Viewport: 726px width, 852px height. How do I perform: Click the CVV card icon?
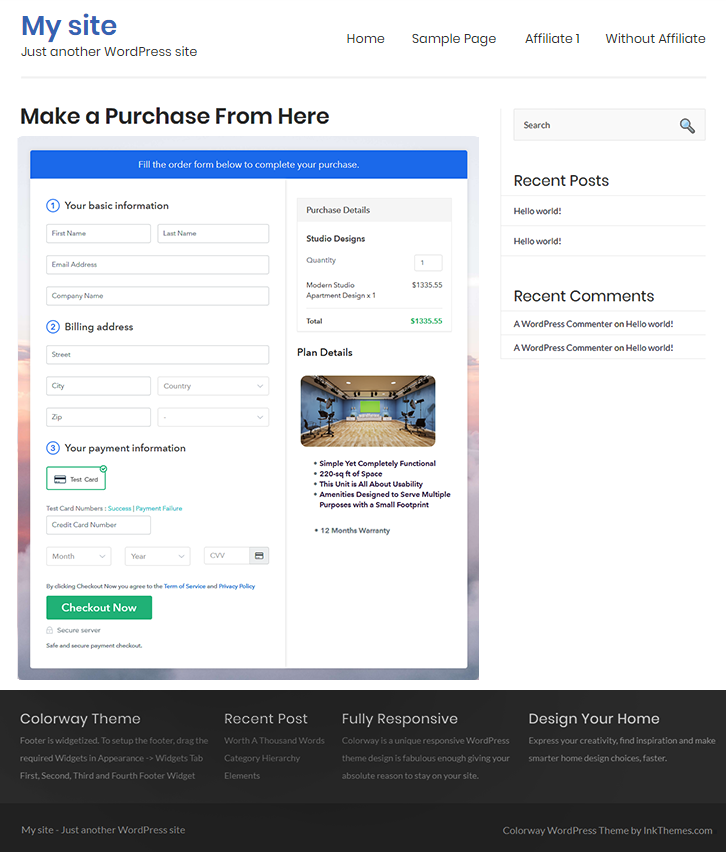(x=259, y=555)
